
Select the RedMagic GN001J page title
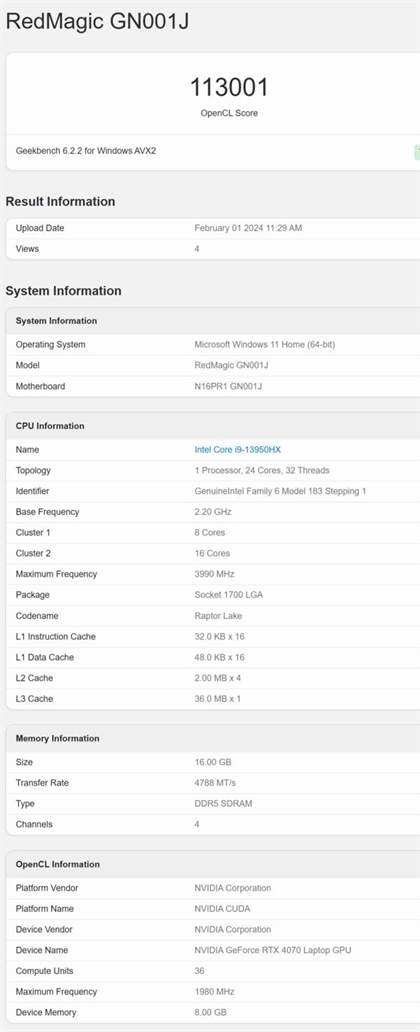point(97,22)
